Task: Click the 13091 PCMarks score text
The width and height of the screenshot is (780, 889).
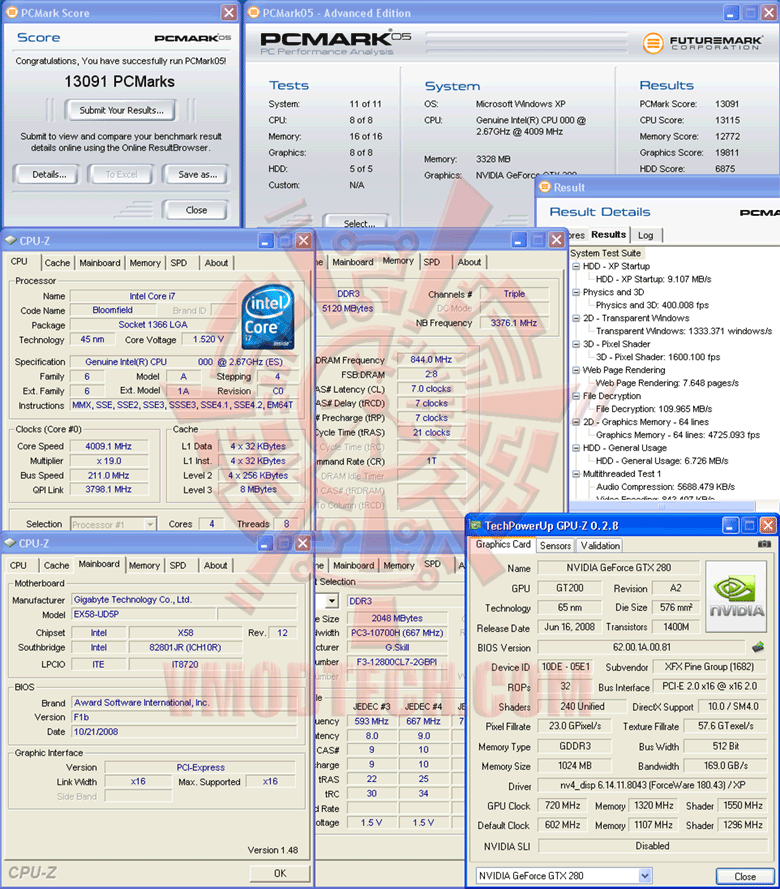Action: [x=120, y=82]
